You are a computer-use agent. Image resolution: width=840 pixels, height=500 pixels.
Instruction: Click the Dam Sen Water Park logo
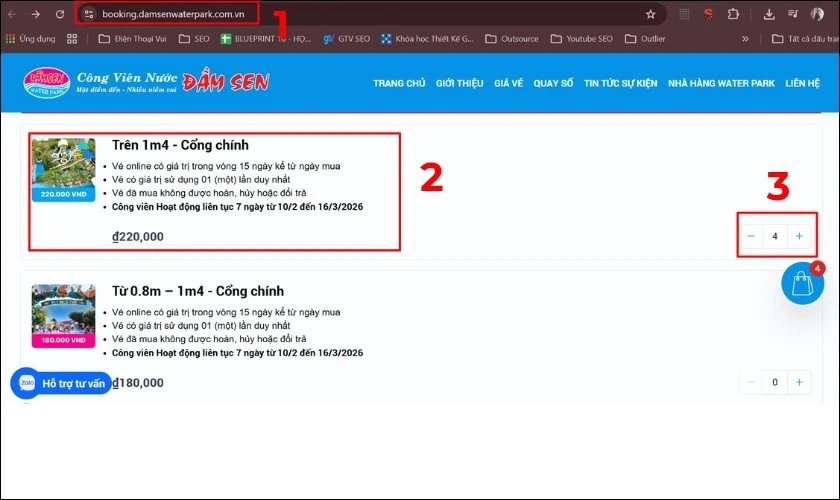click(49, 83)
